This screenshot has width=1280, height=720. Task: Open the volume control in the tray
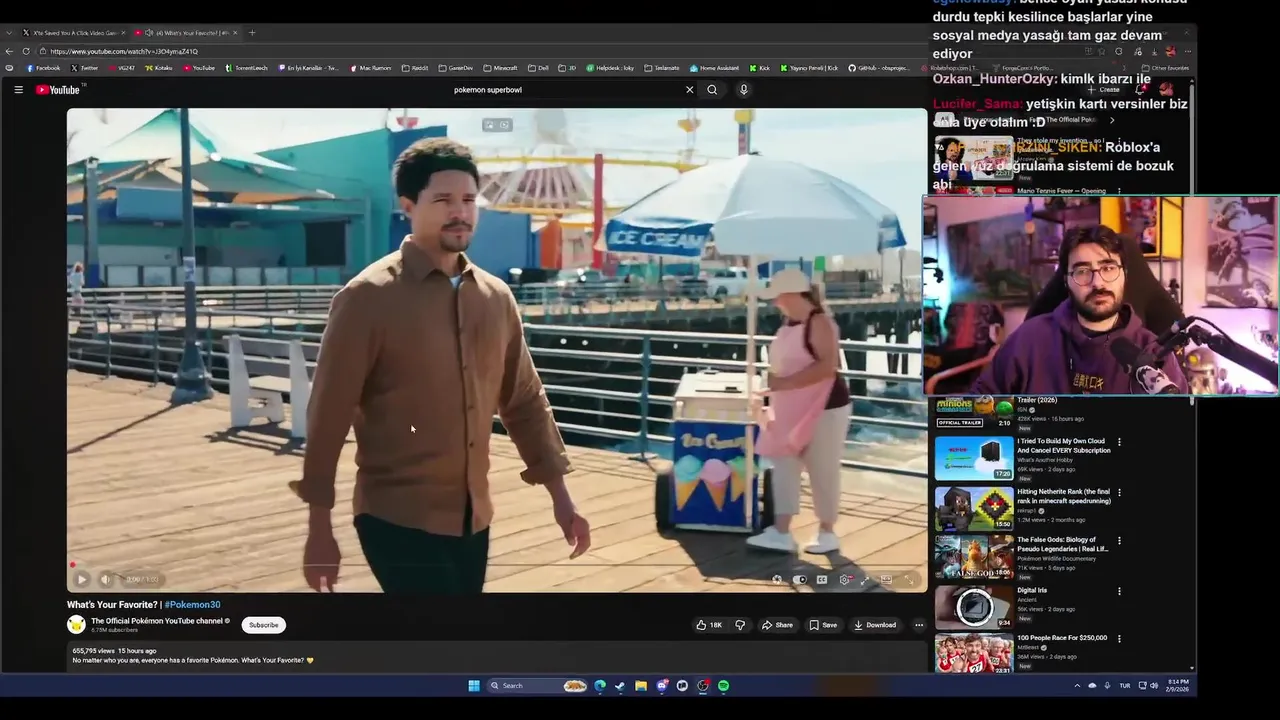coord(1154,686)
